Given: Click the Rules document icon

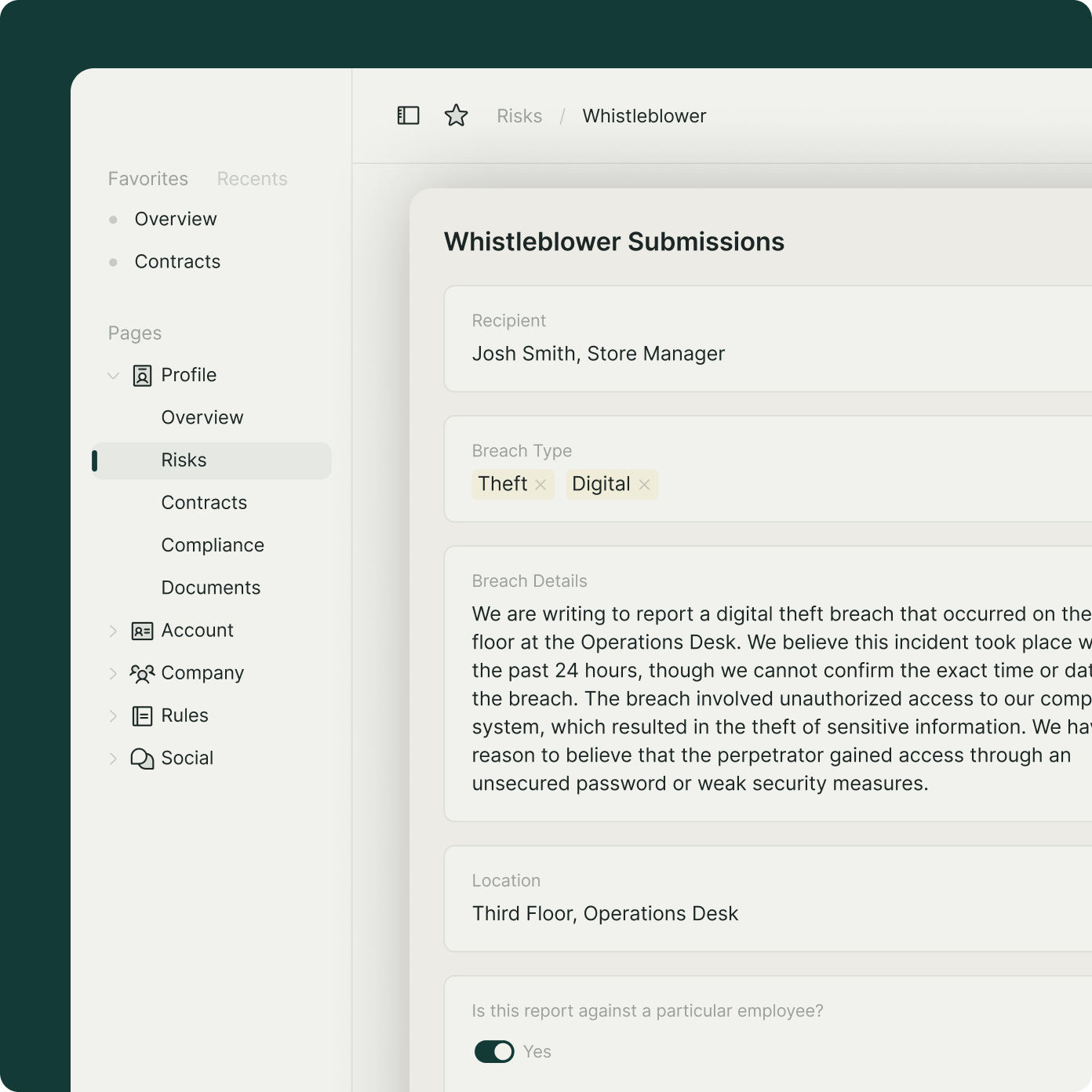Looking at the screenshot, I should [142, 715].
